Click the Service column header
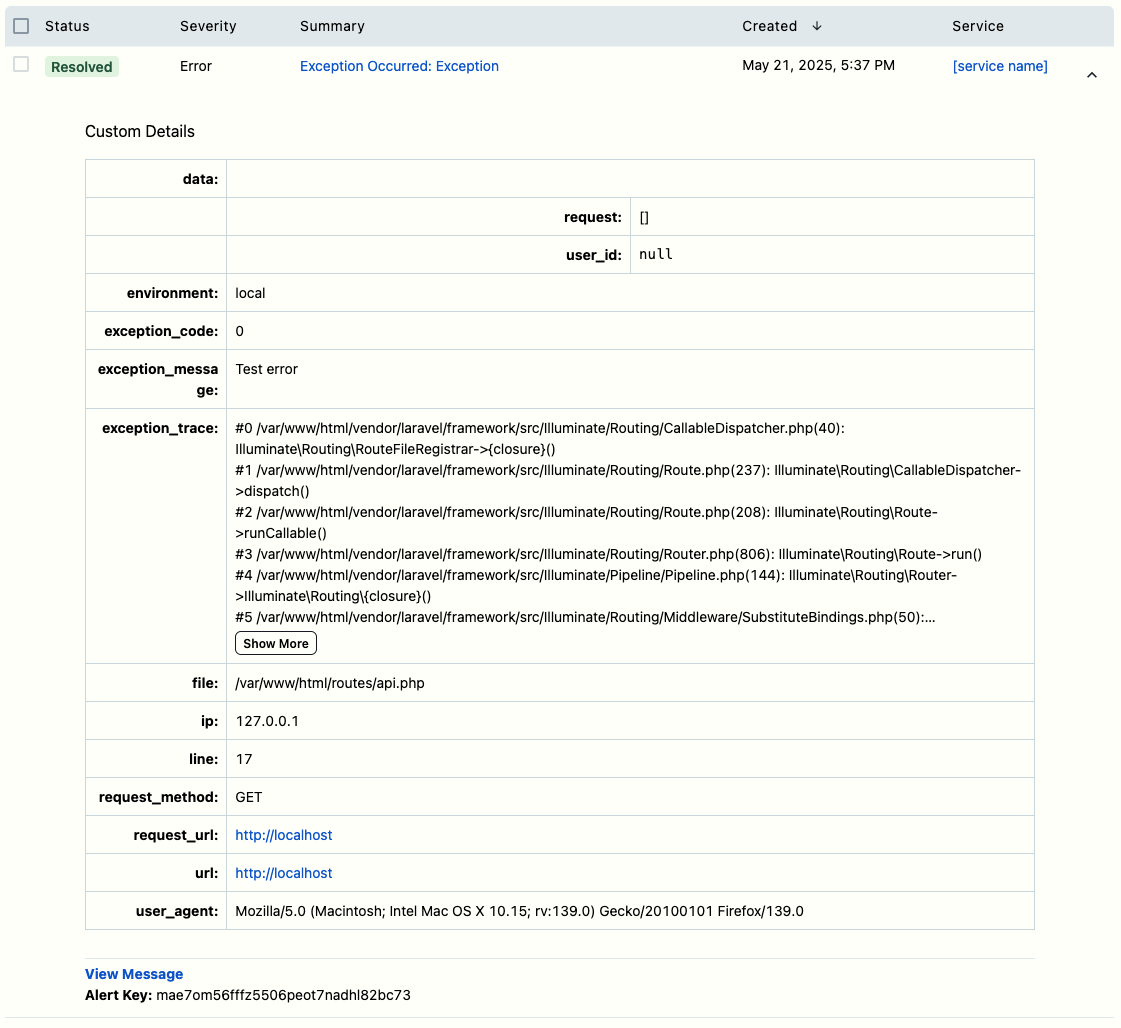 tap(977, 26)
